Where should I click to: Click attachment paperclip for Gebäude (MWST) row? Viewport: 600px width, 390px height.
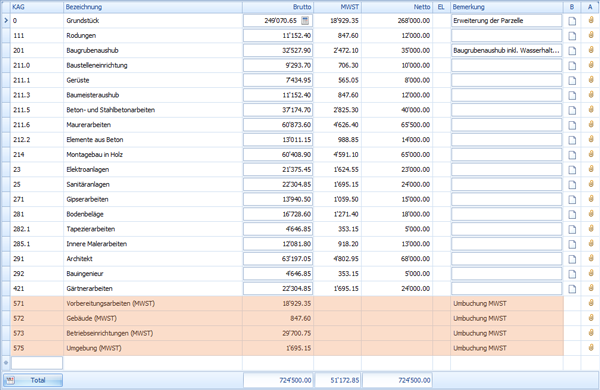pos(591,318)
